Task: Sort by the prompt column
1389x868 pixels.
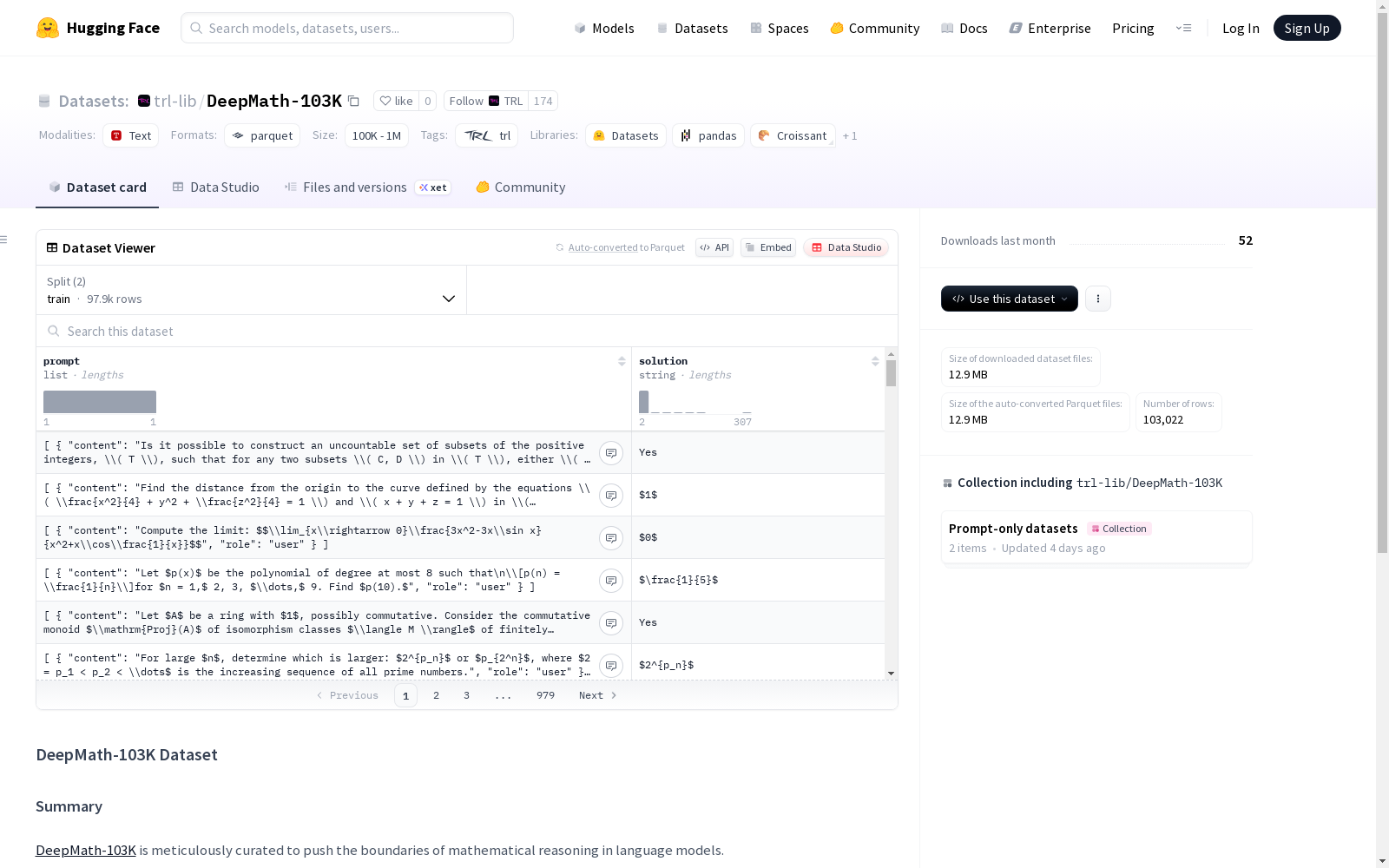Action: click(622, 361)
